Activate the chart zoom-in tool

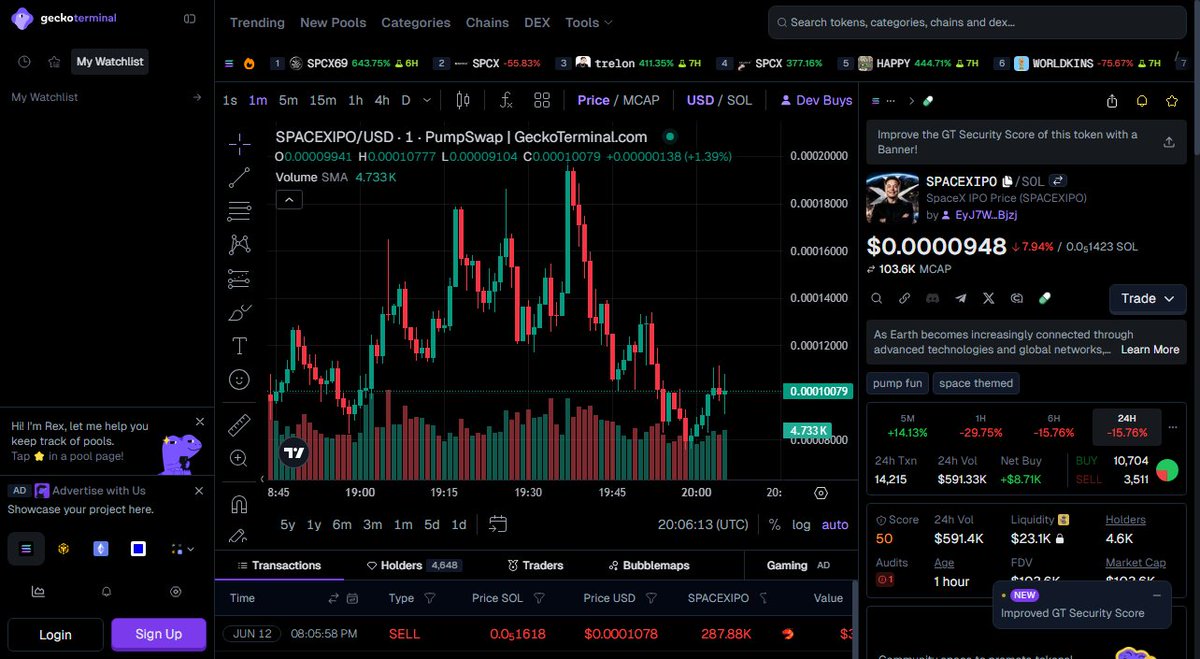pos(239,458)
